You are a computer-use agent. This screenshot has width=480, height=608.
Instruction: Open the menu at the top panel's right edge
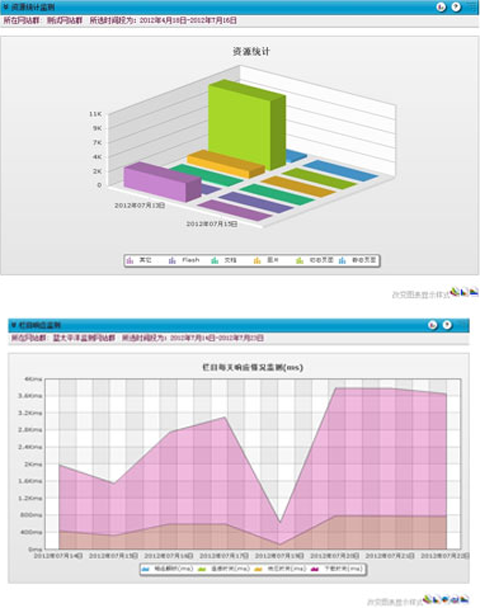coord(472,7)
